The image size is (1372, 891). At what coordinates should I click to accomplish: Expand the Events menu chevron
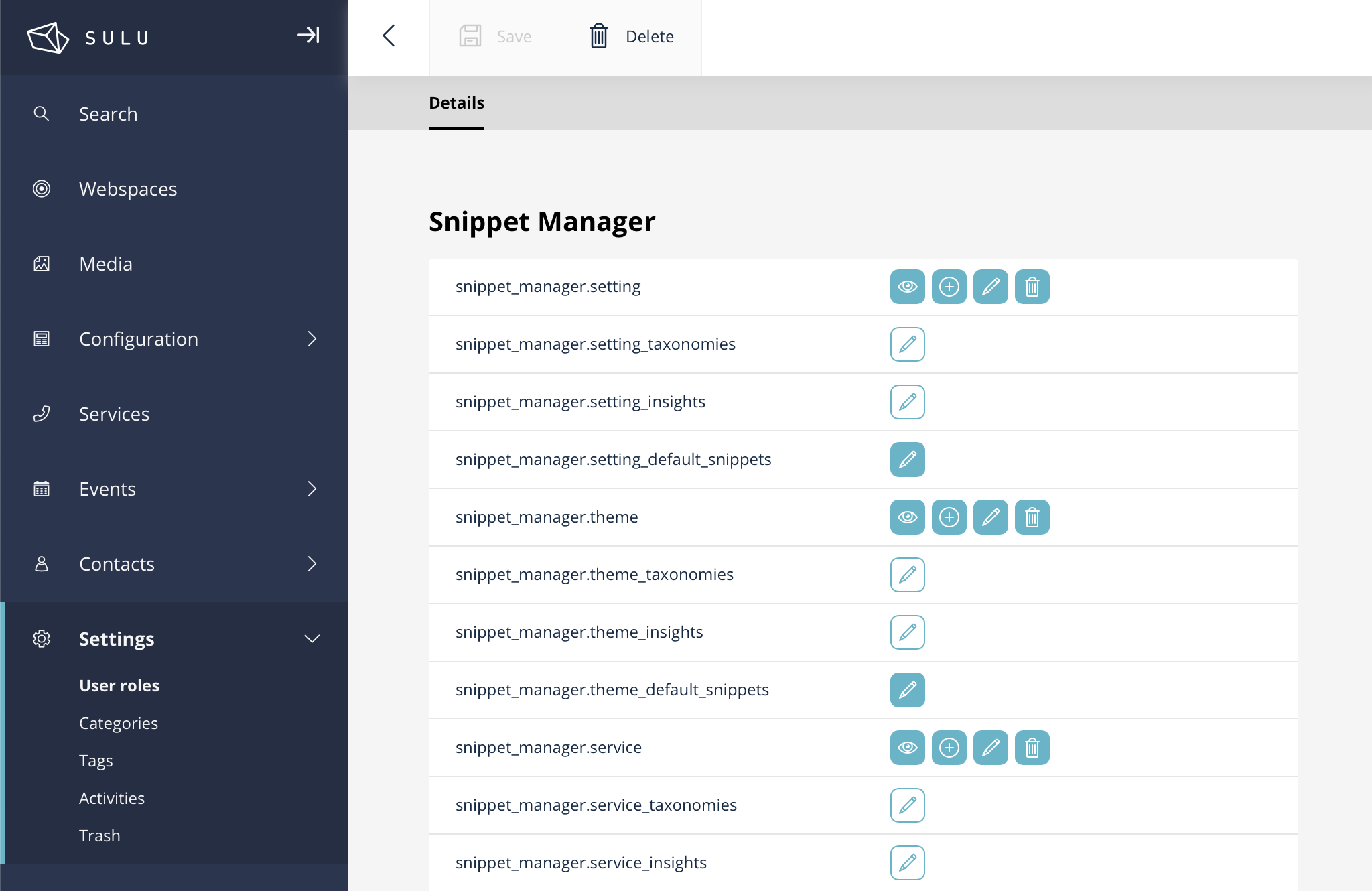(x=312, y=489)
